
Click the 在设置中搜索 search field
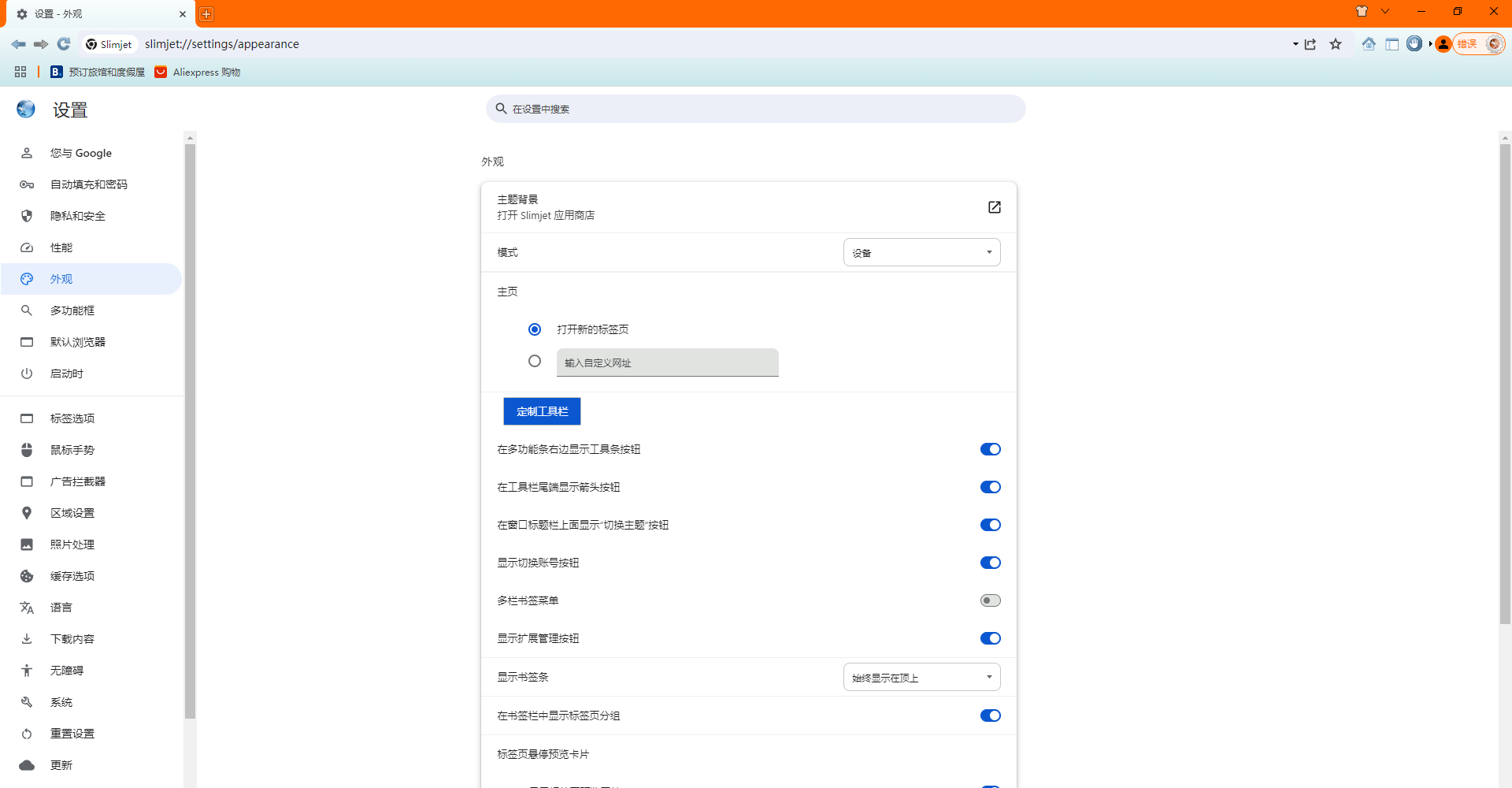[x=756, y=109]
